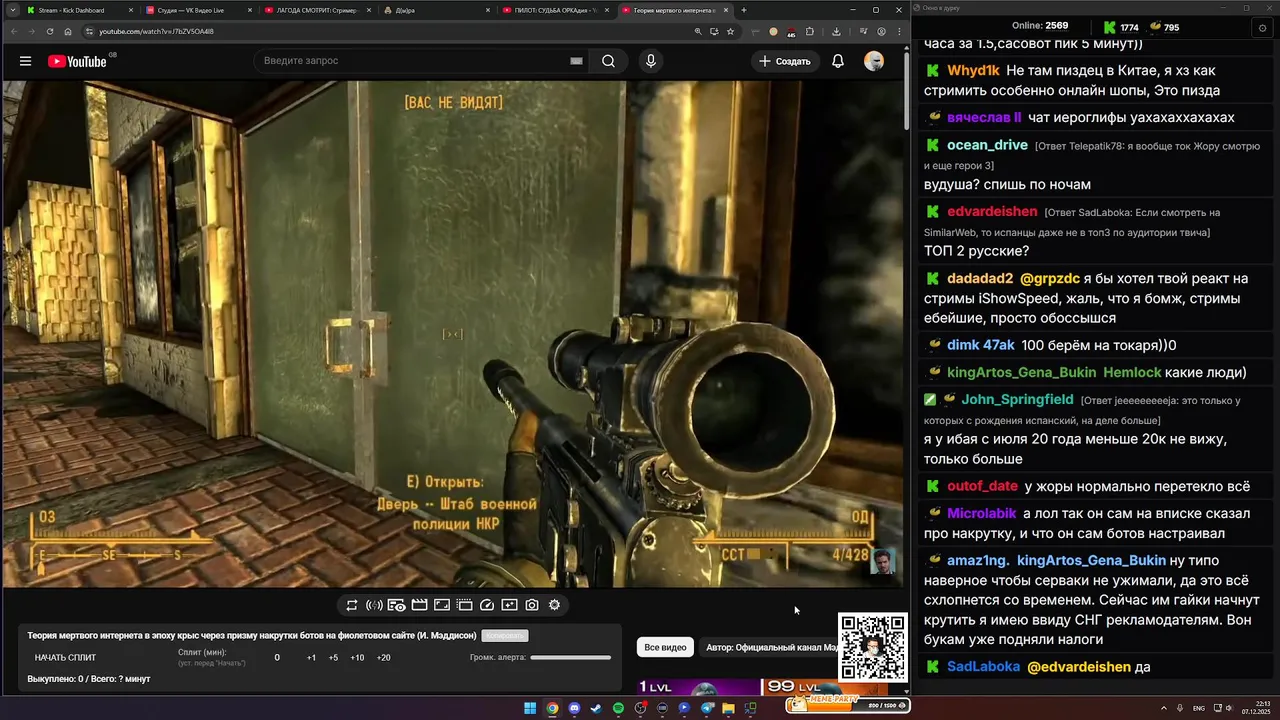Click the card-with-eye icon in toolbar

(397, 605)
